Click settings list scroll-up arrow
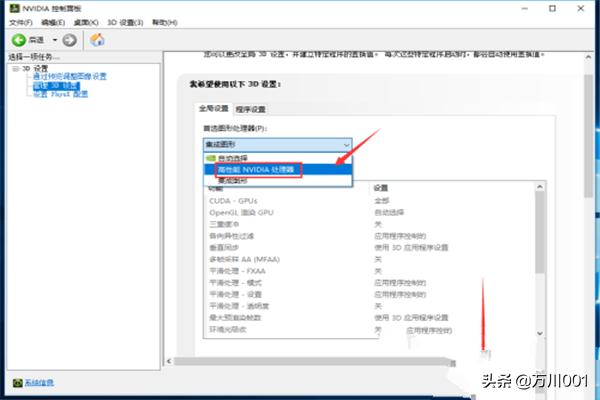The height and width of the screenshot is (400, 600). click(540, 187)
